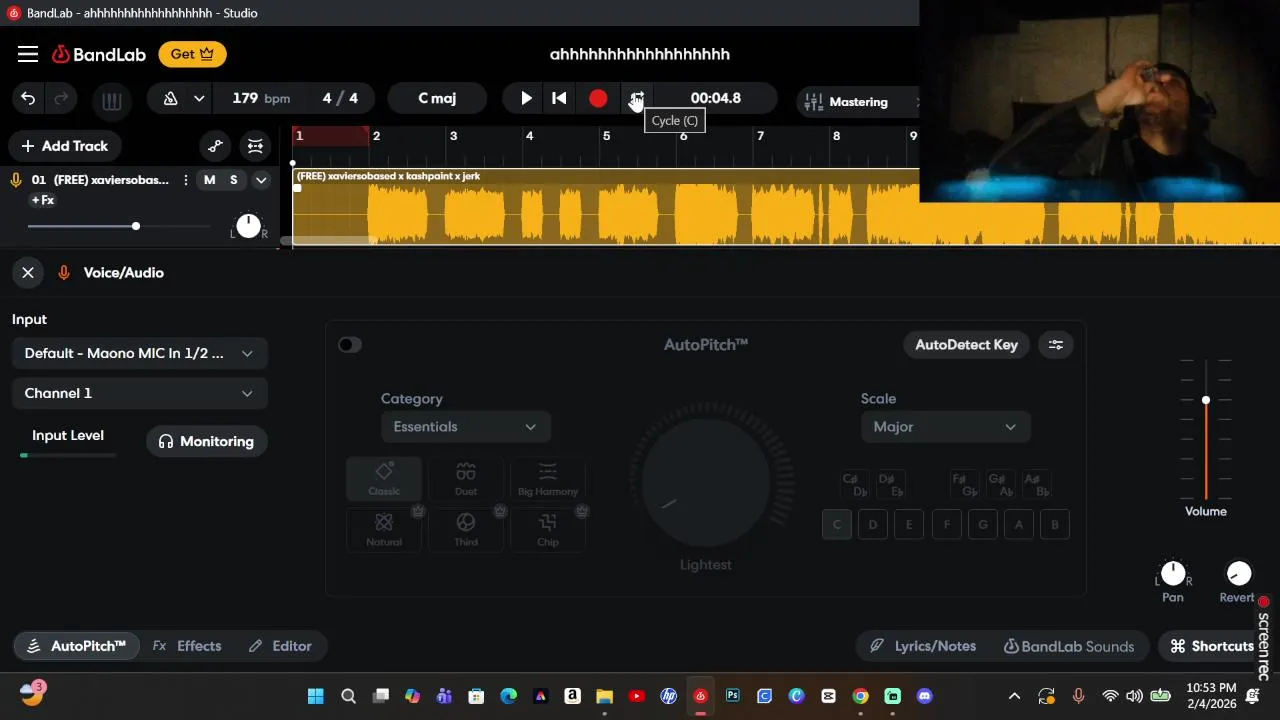
Task: Click the track-fit zoom icon beside Add Track
Action: tap(255, 146)
